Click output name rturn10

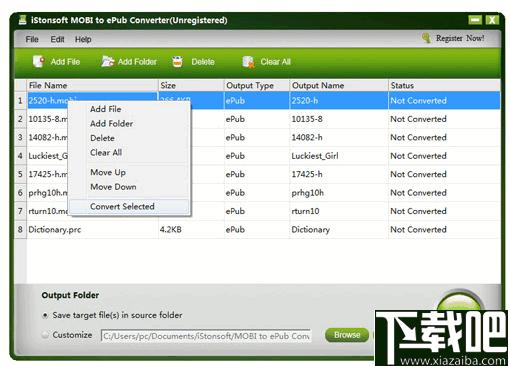point(305,211)
